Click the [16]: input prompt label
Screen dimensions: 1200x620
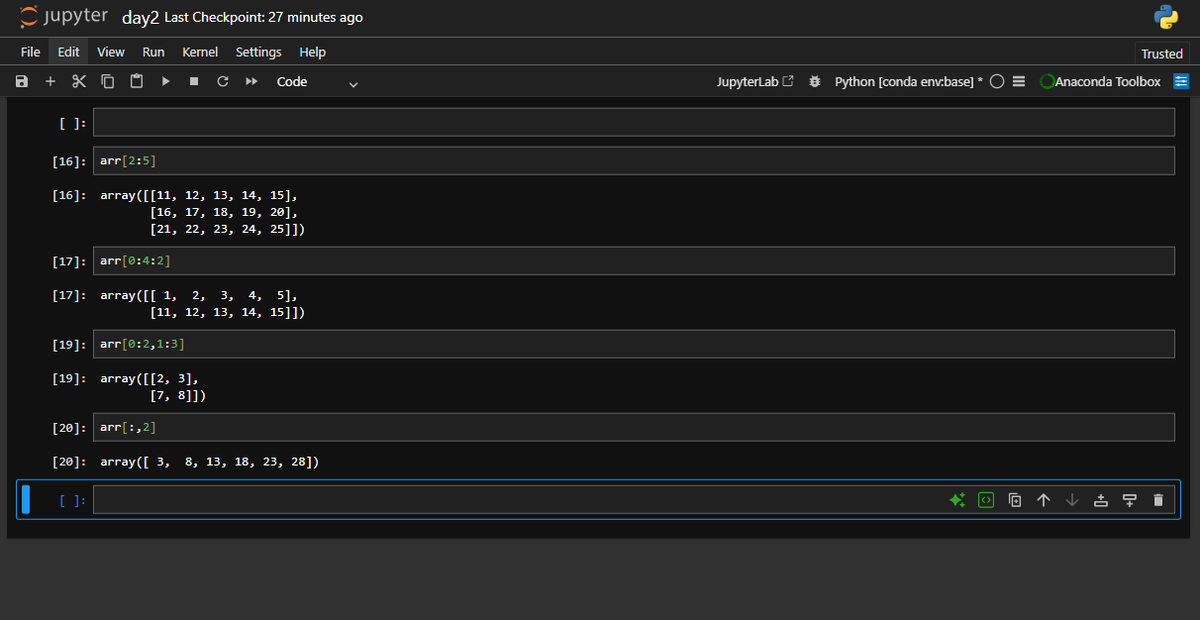click(x=69, y=161)
